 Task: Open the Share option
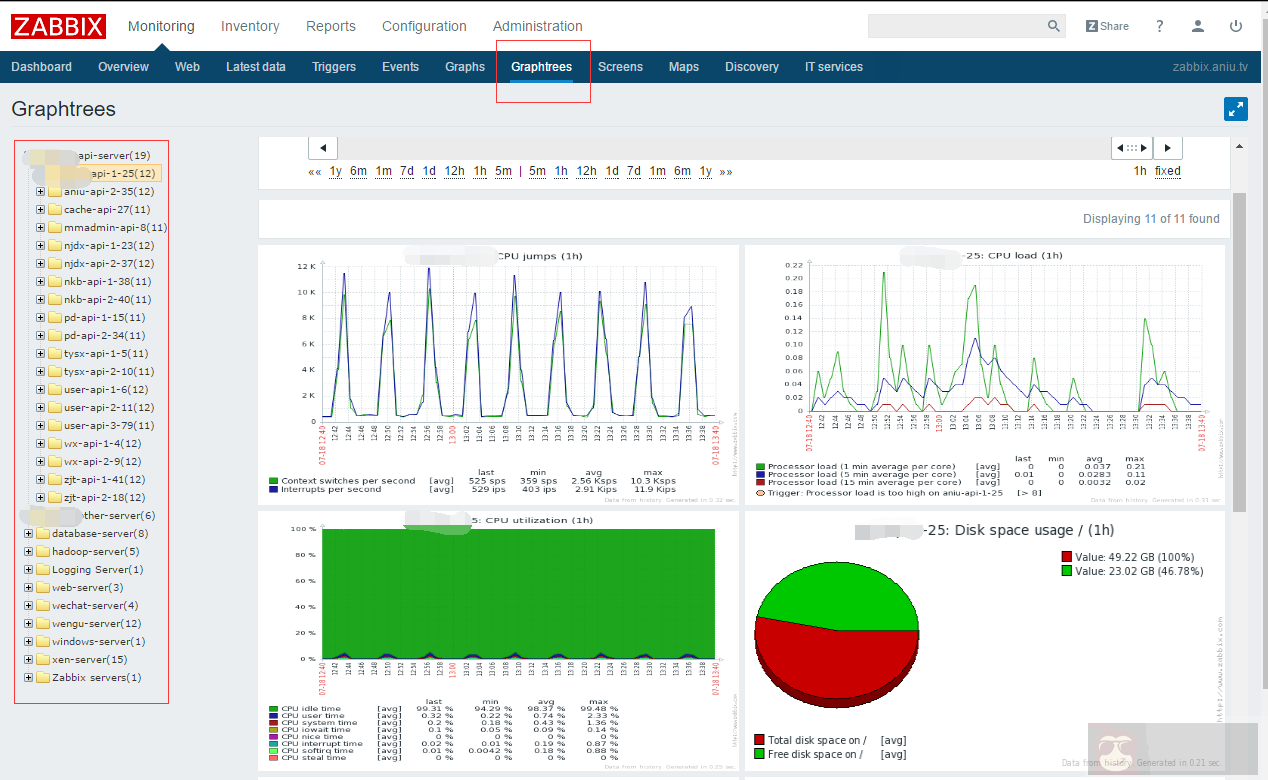pos(1107,25)
